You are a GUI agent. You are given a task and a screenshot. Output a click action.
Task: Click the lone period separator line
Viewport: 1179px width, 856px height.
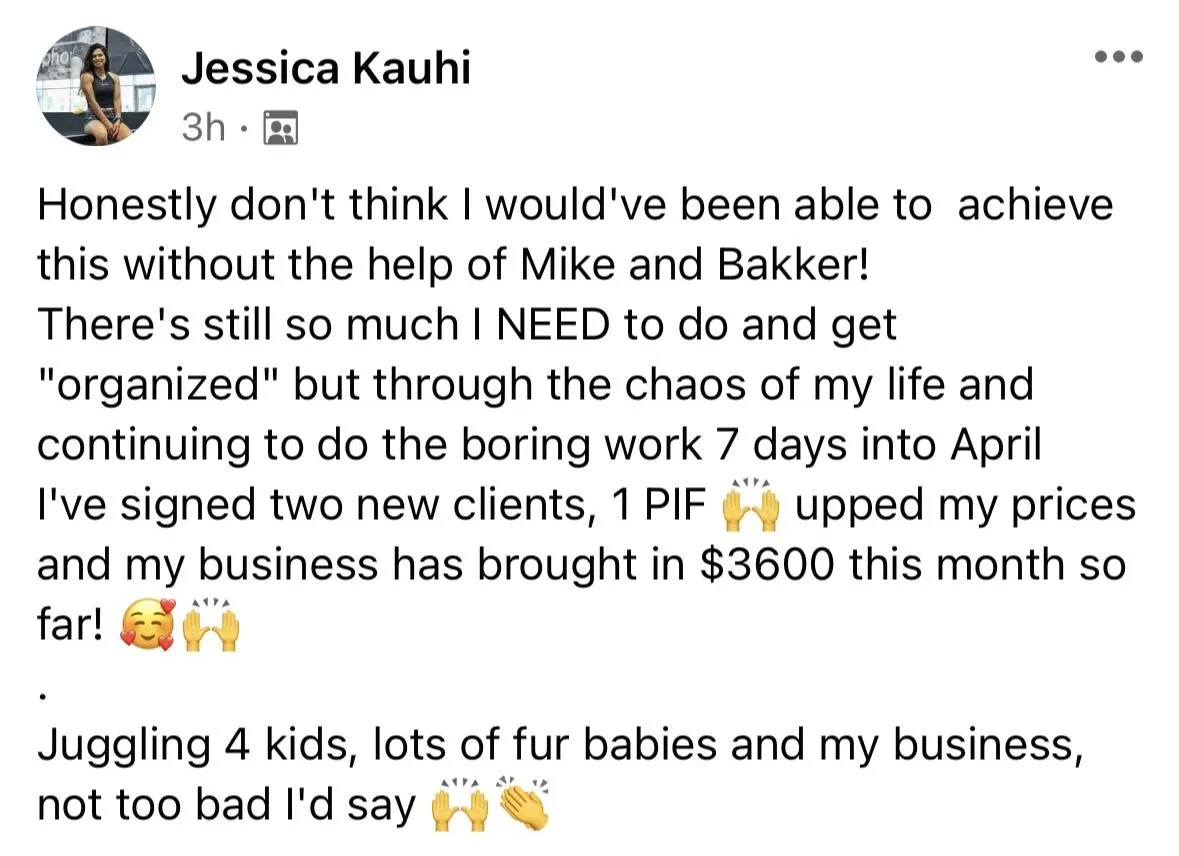[44, 697]
